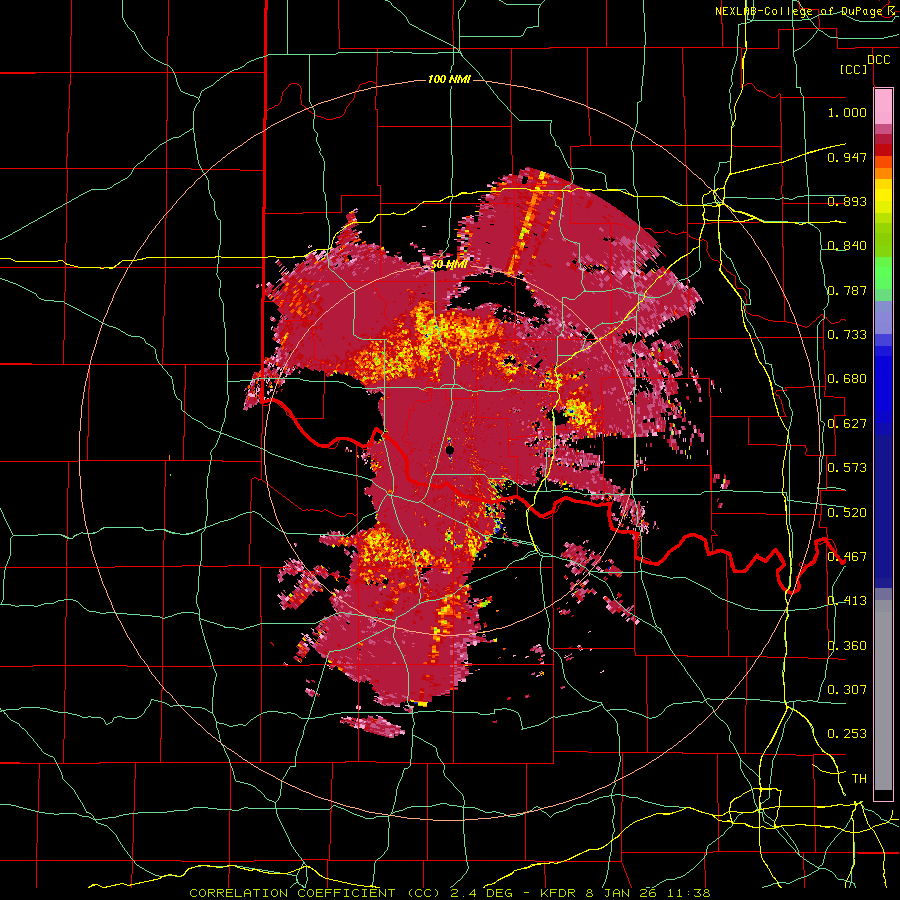Click the 1.000 value on the color scale
This screenshot has height=900, width=900.
(847, 112)
